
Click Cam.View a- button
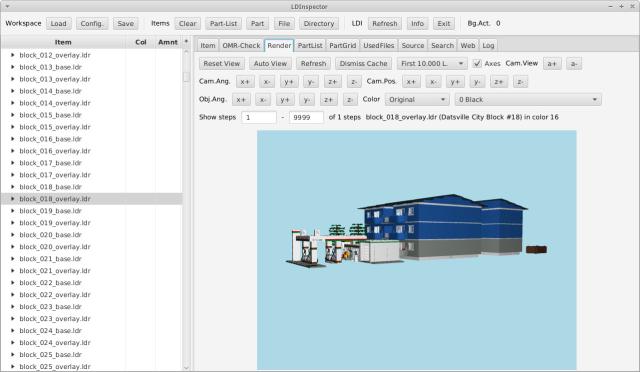click(x=574, y=64)
